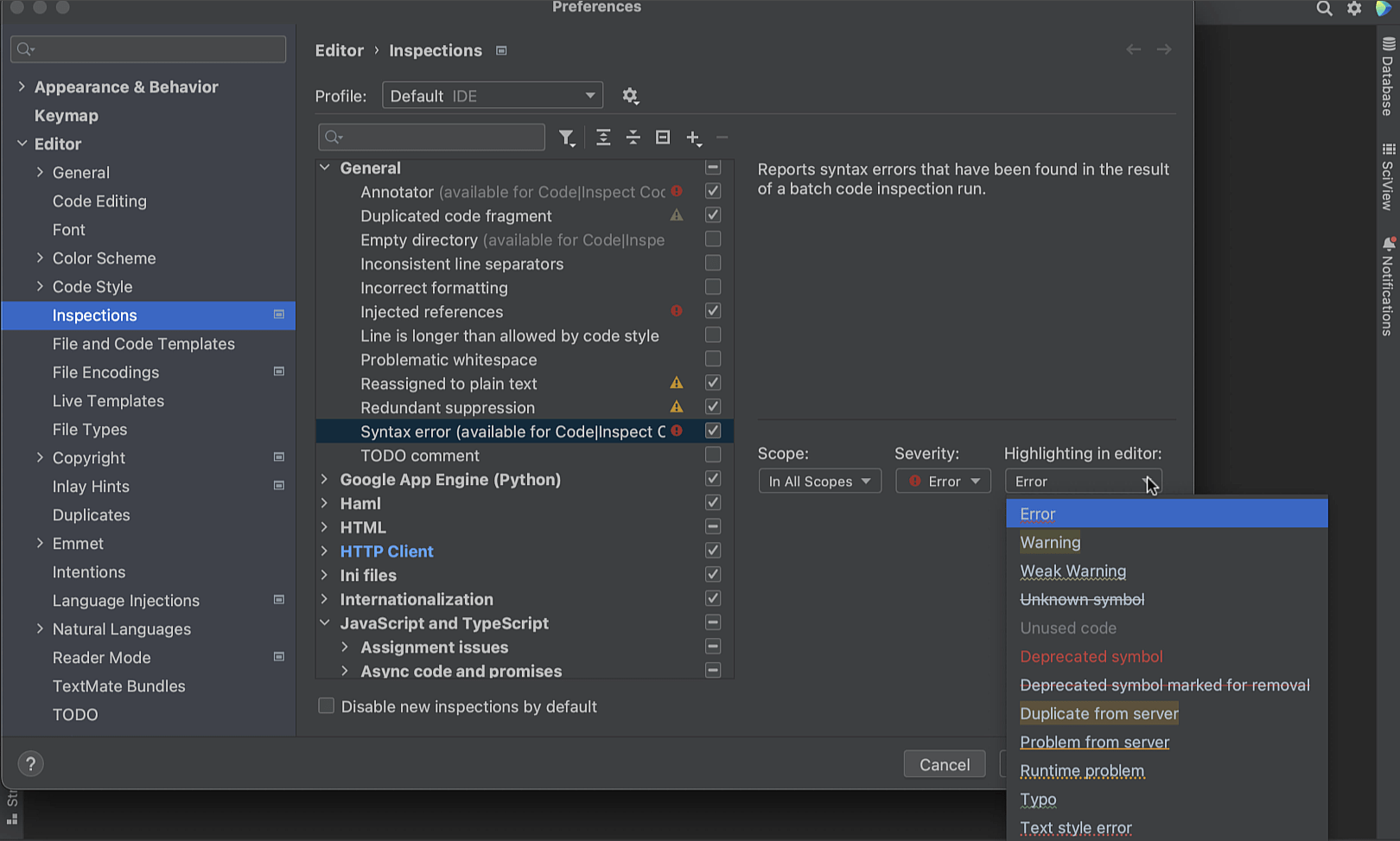Select File and Code Templates in sidebar
1400x841 pixels.
point(143,344)
